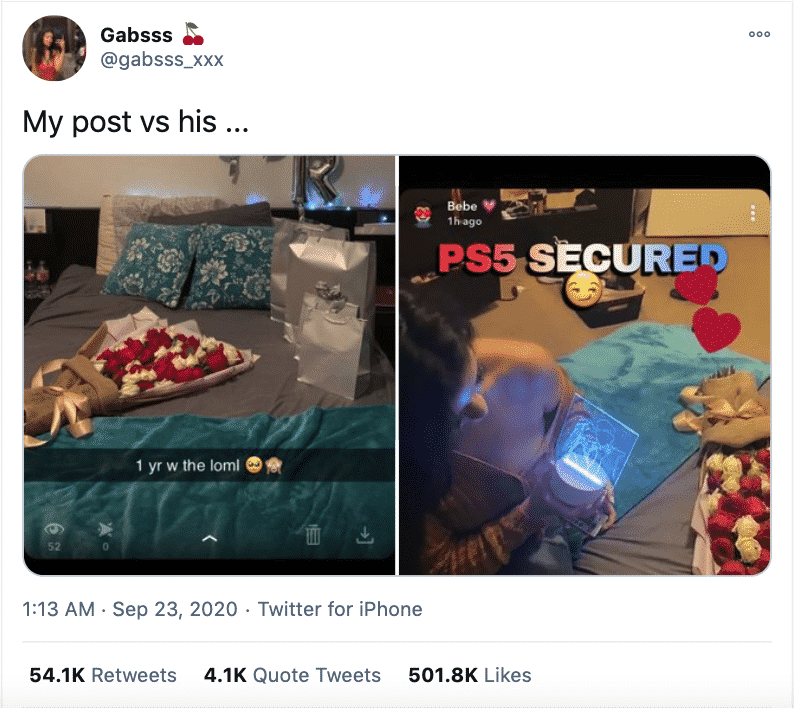Screen dimensions: 794x708
Task: Click the smiling emoji sticker on the snap
Action: coord(583,289)
